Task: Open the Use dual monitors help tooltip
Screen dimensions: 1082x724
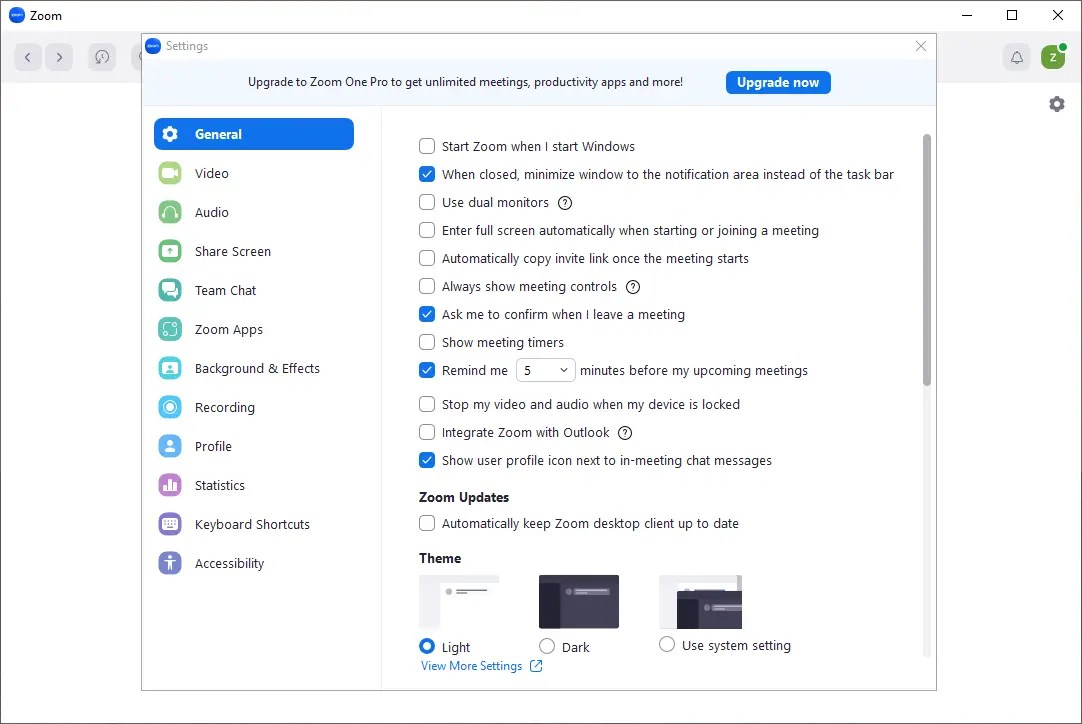Action: pyautogui.click(x=565, y=203)
